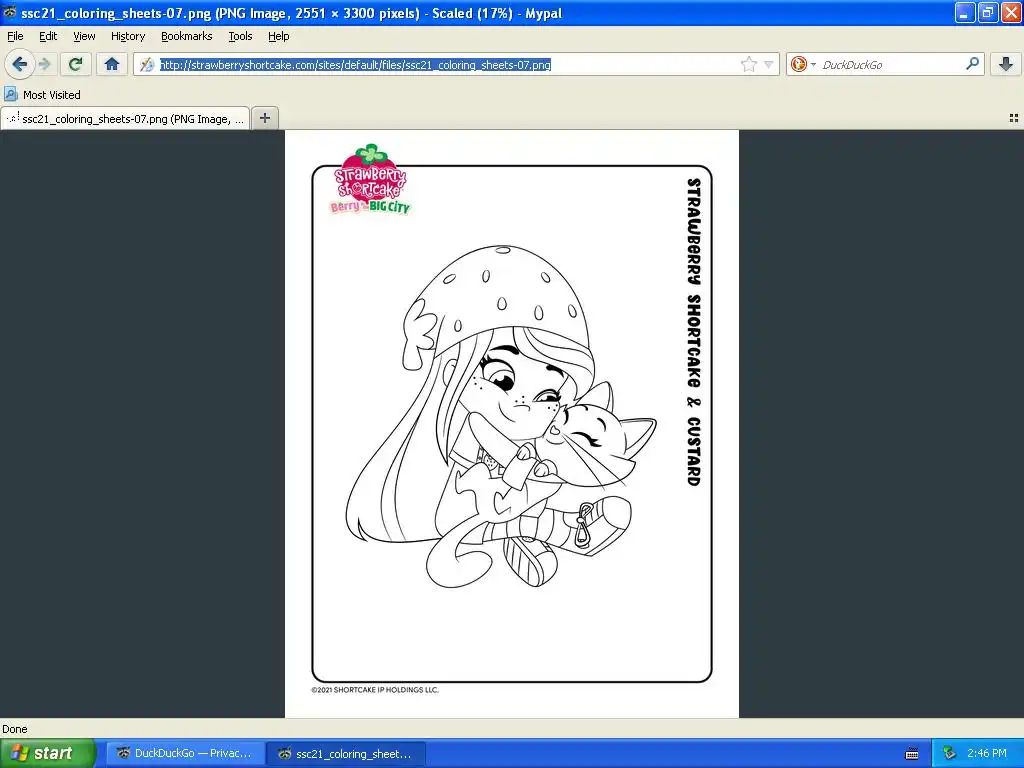Open the address bar history dropdown
The image size is (1024, 768).
[x=769, y=65]
